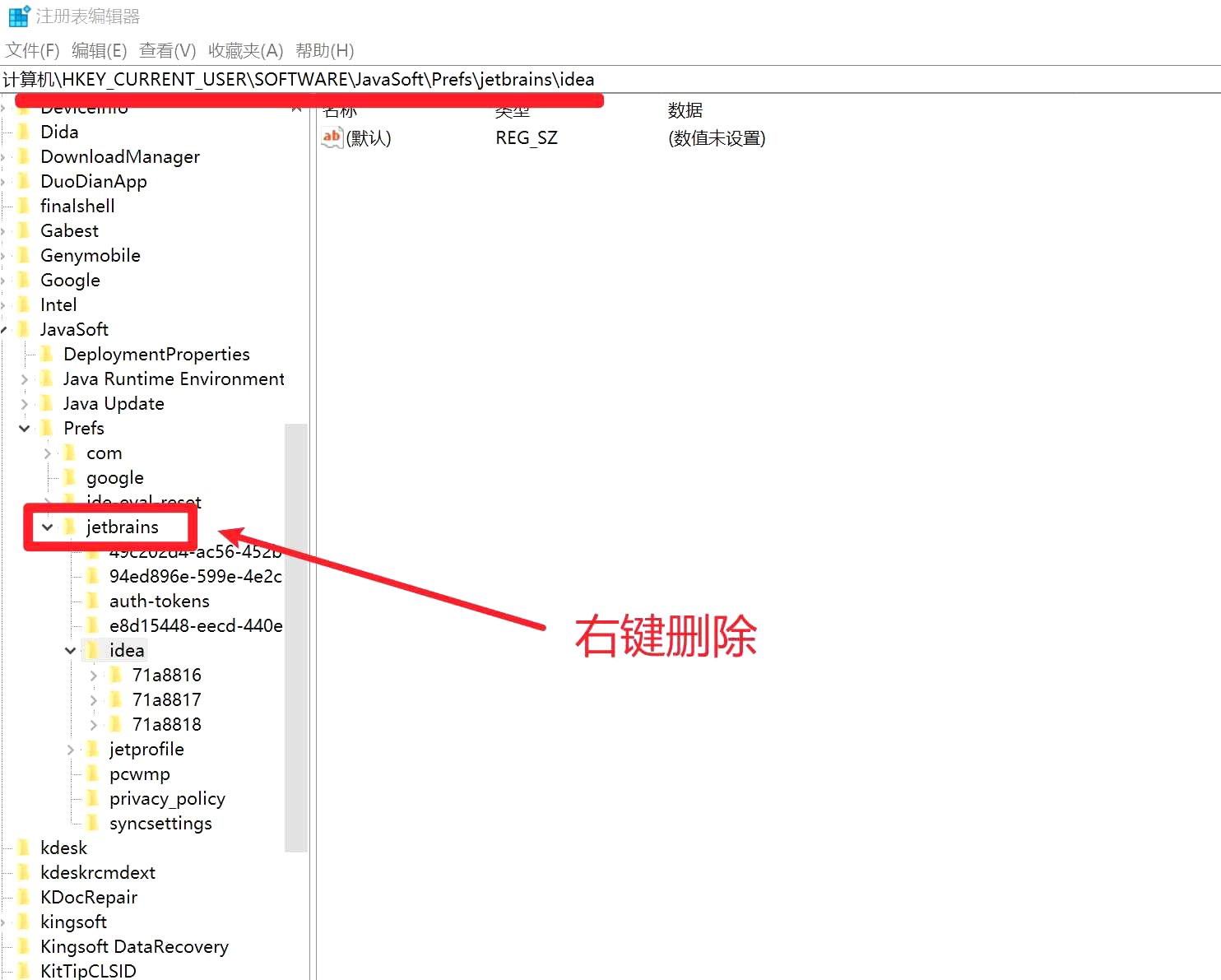Open the 编辑(E) menu

pos(100,51)
